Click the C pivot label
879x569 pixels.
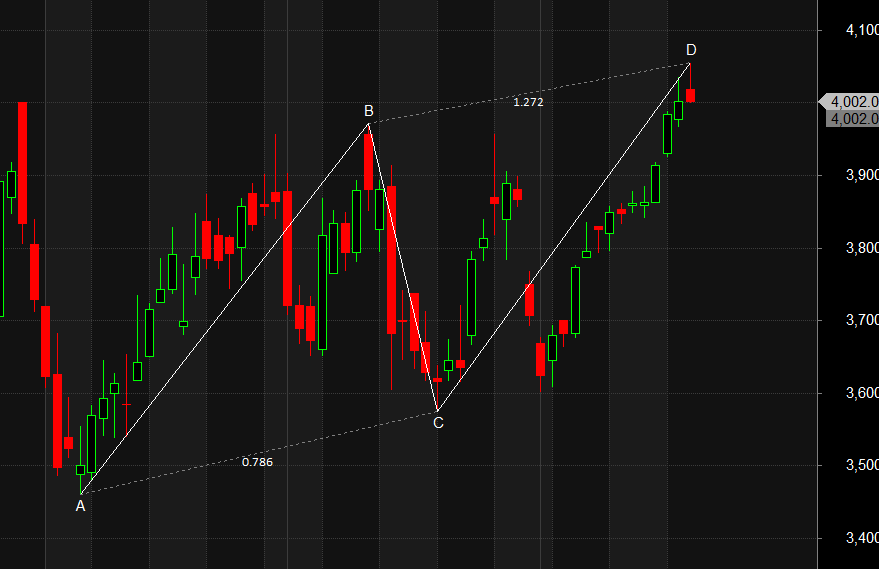(x=438, y=423)
